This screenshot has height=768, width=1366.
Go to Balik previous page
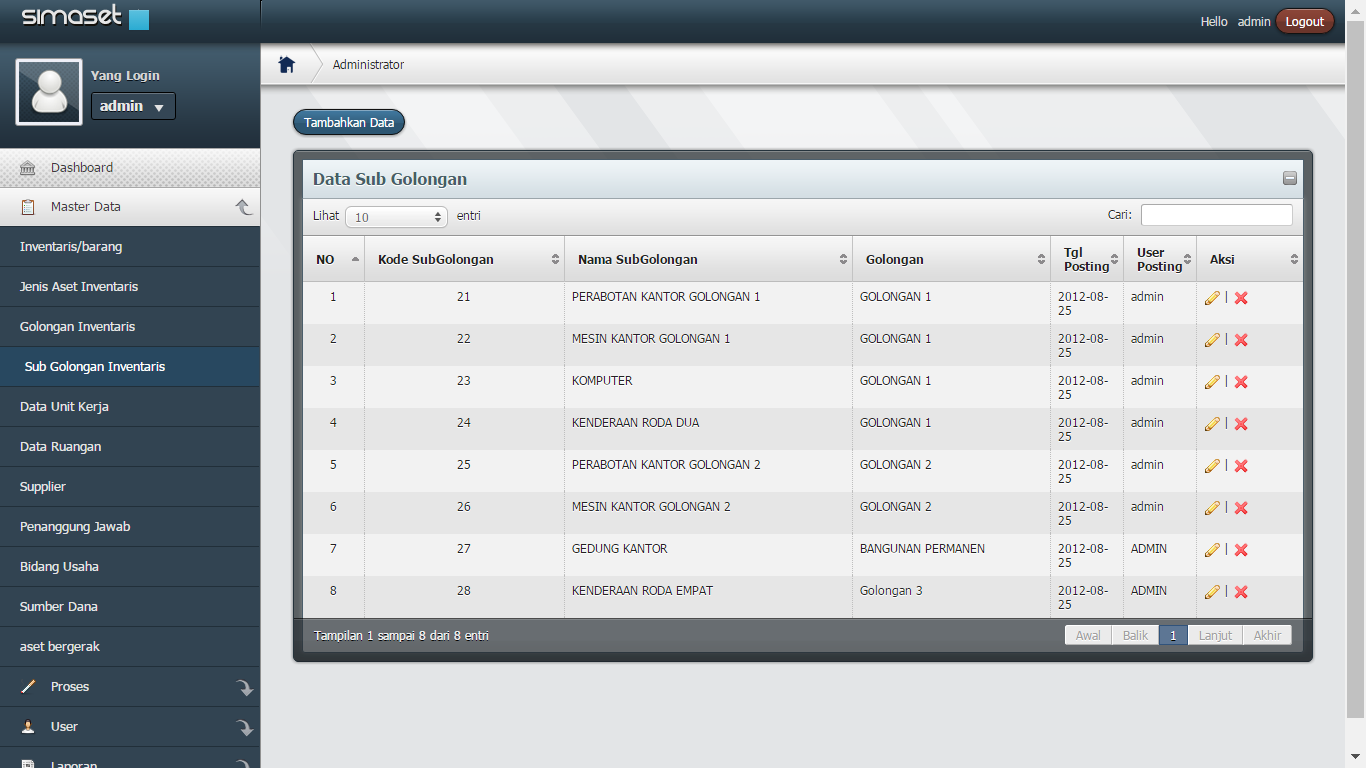pos(1136,635)
